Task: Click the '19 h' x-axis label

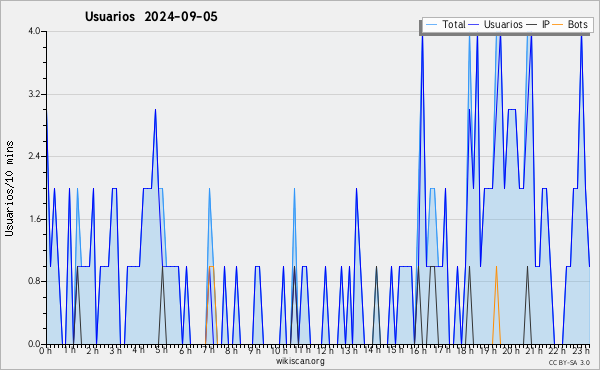Action: [488, 350]
